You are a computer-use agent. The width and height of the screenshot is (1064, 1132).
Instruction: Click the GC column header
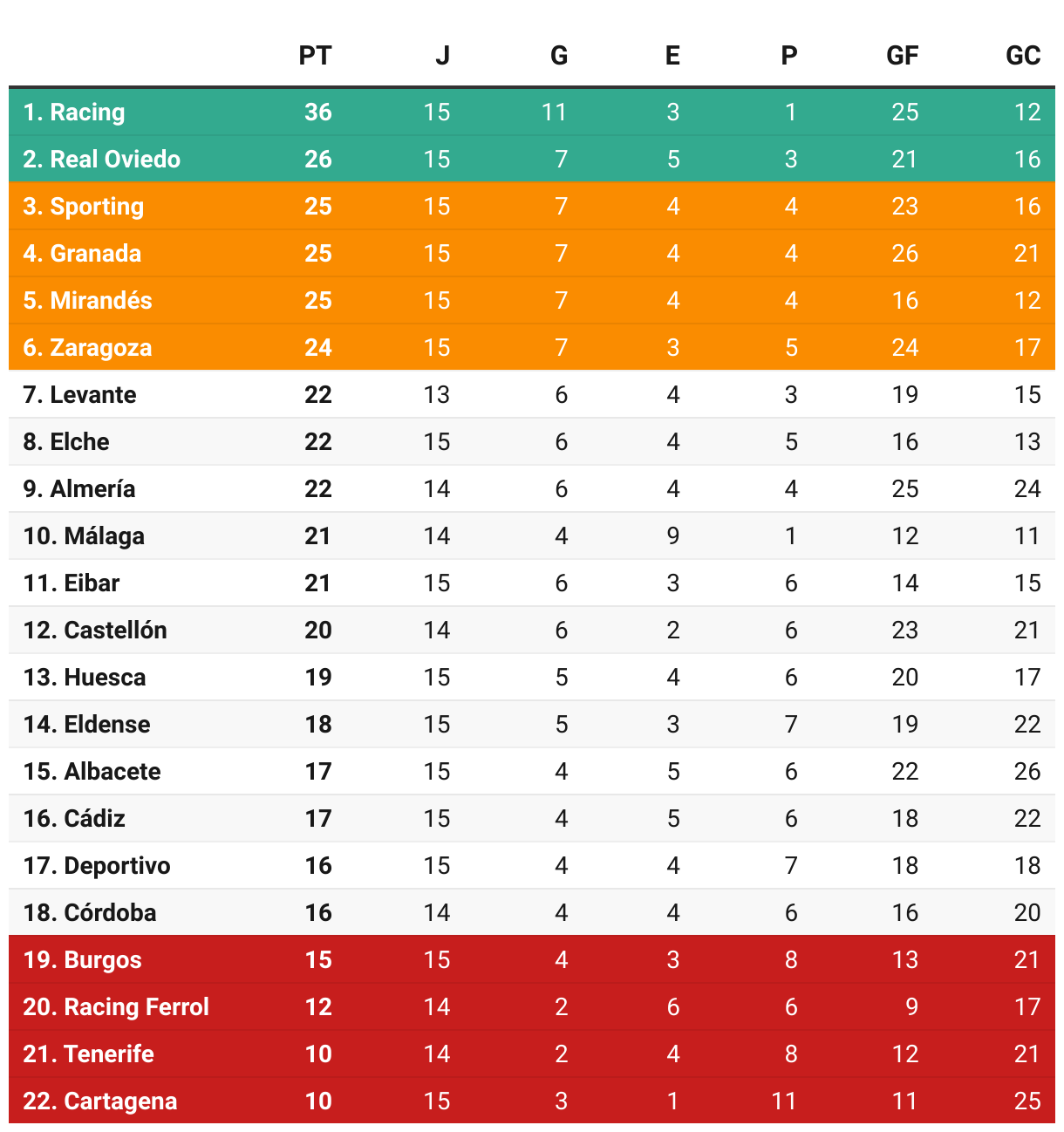[x=1023, y=56]
